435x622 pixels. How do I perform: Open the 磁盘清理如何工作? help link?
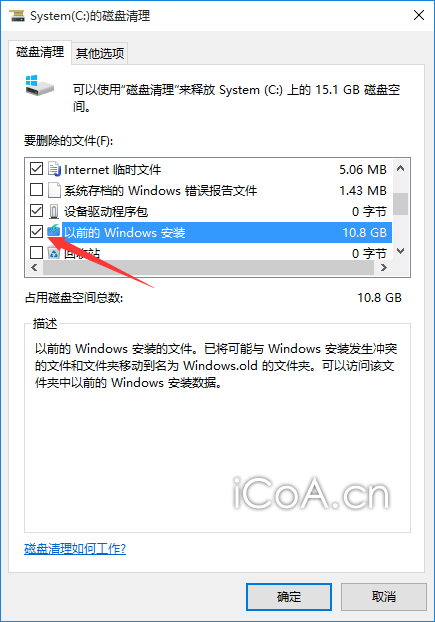pyautogui.click(x=75, y=549)
